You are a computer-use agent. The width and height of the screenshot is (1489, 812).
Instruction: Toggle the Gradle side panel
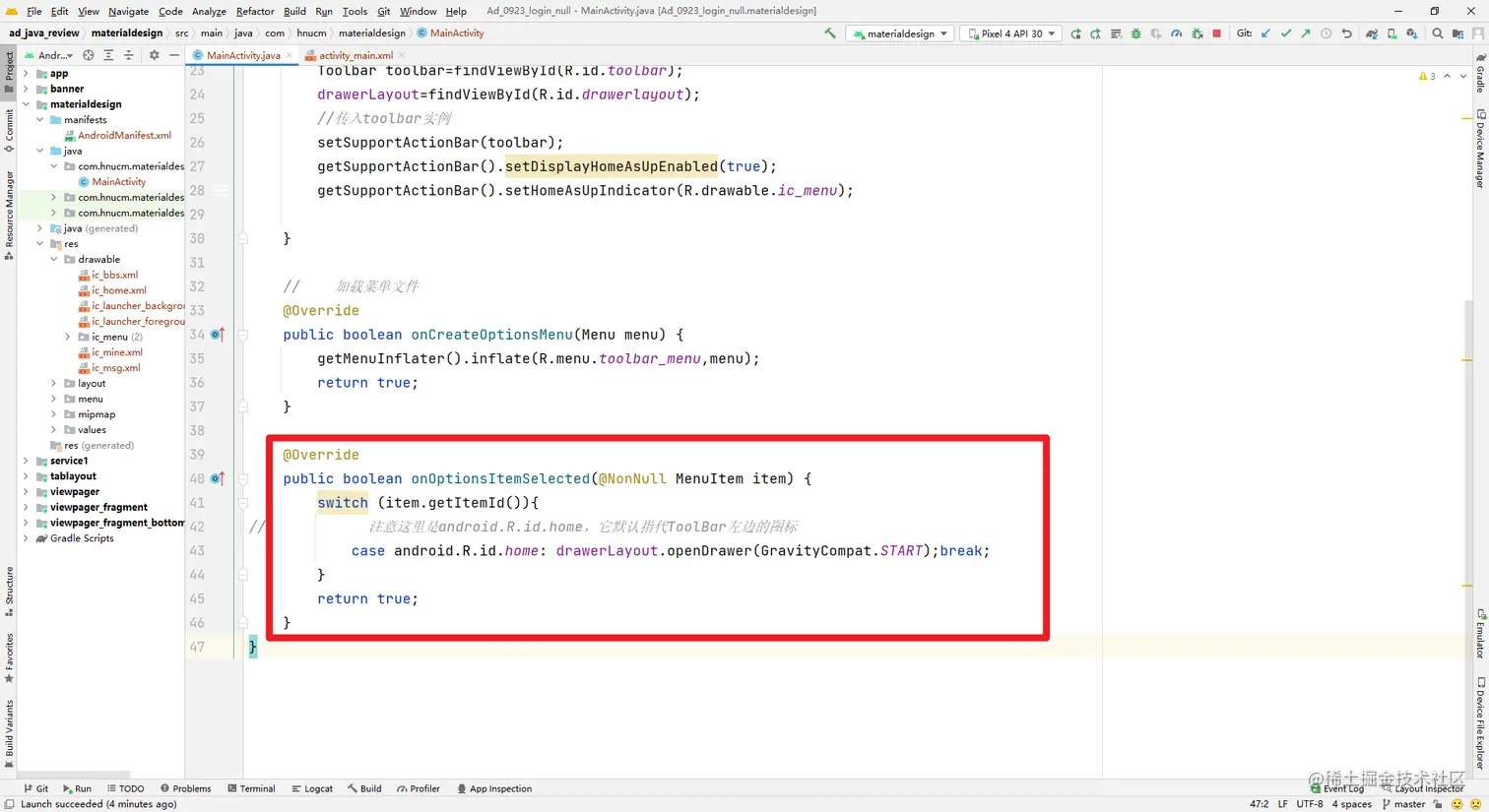coord(1480,73)
